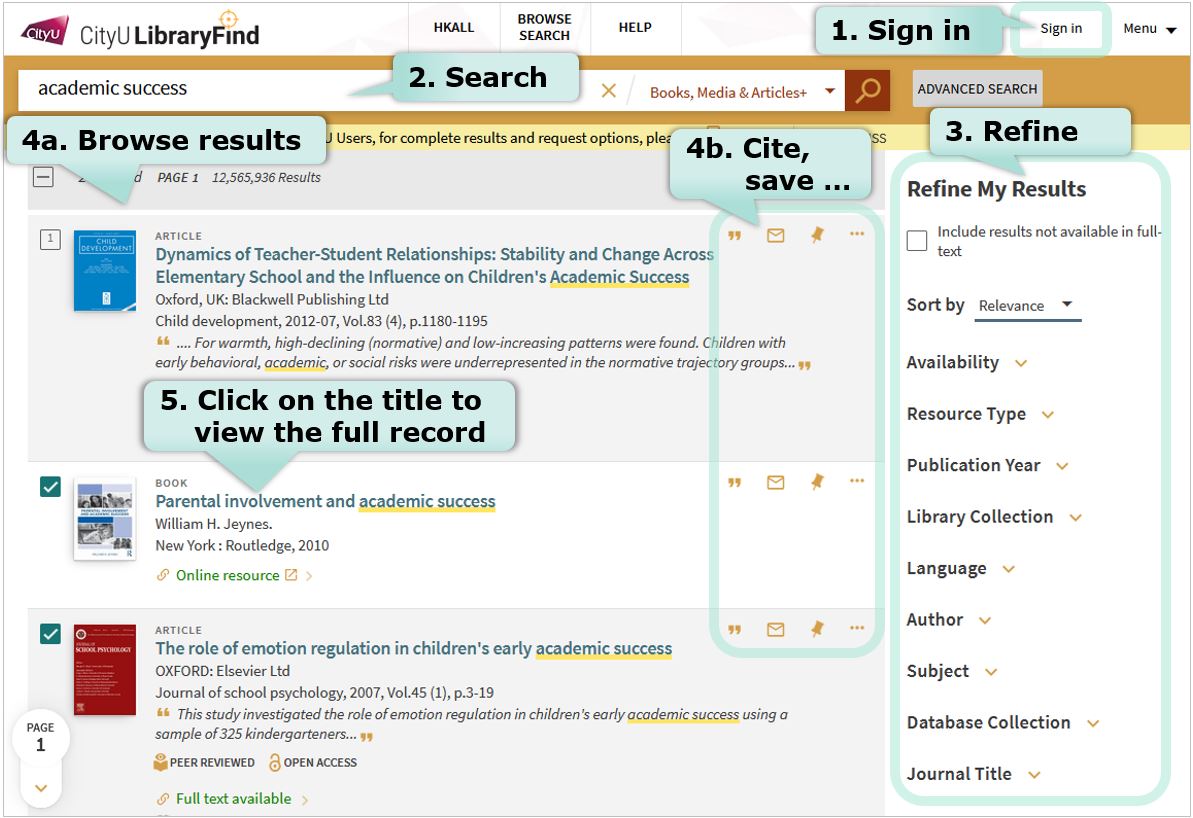Clear the search box using the X icon
The image size is (1193, 818).
click(609, 89)
